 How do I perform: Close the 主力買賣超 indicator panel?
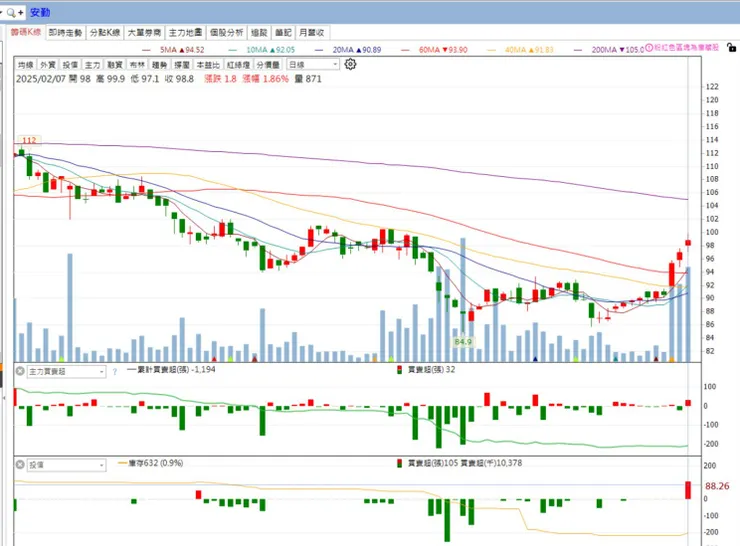20,371
